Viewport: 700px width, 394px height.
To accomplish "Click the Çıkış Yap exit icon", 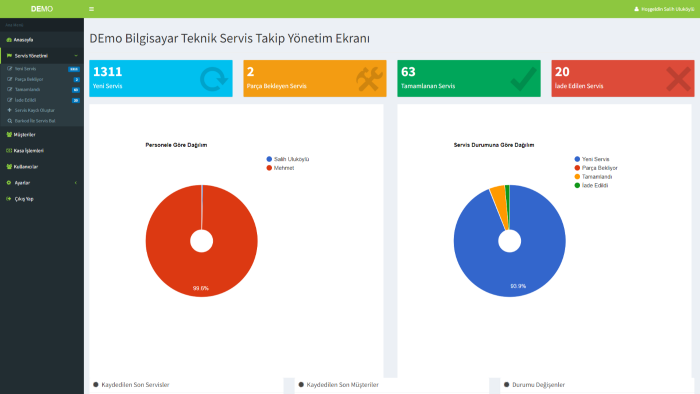I will click(x=9, y=199).
